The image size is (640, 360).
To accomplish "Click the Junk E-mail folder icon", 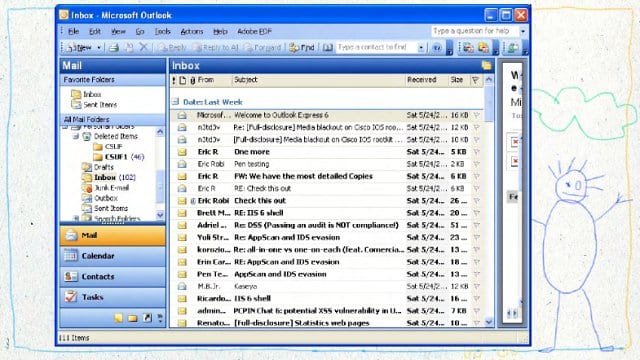I will [87, 188].
